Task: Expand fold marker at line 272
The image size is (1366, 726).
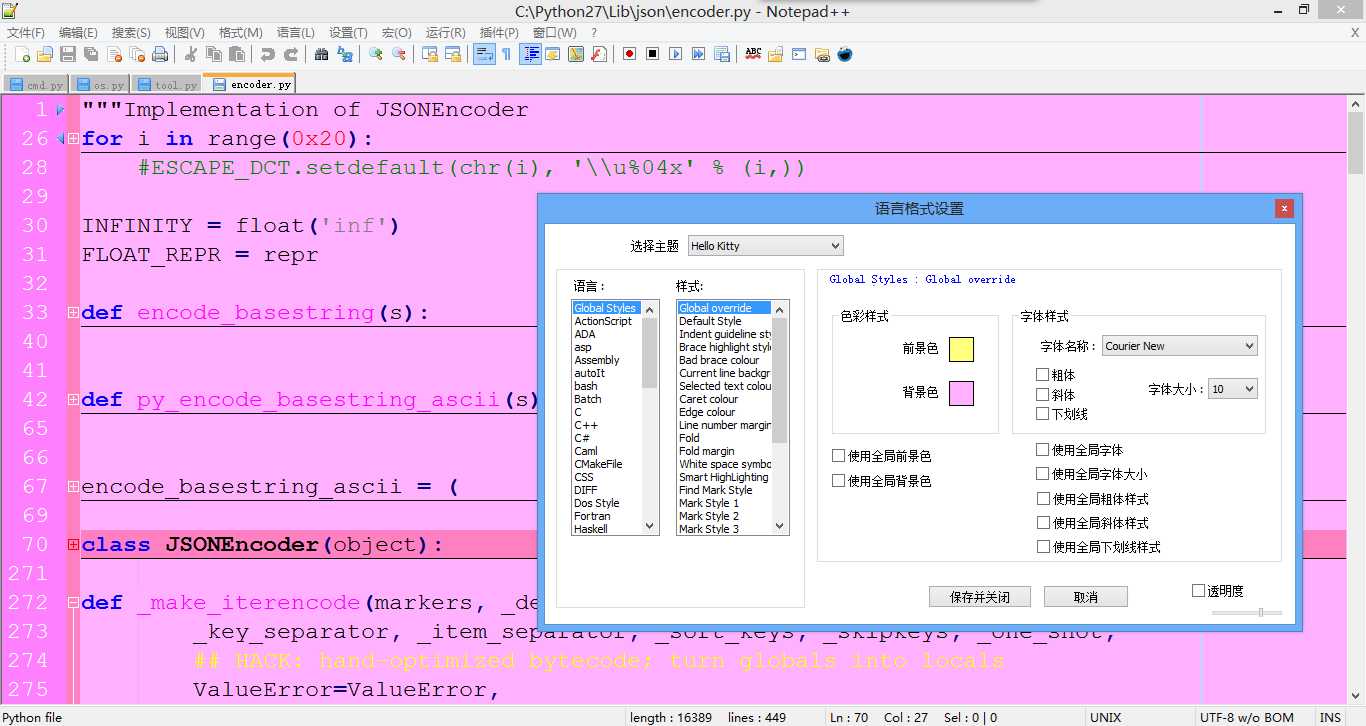Action: click(x=73, y=603)
